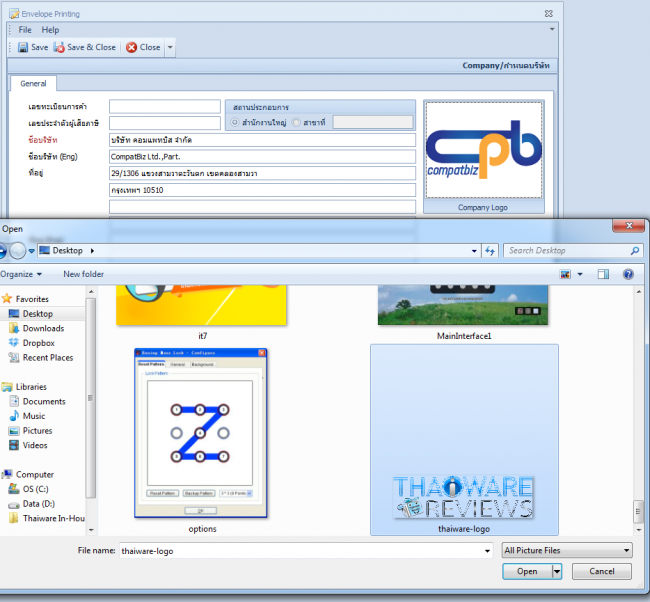
Task: Select Desktop in the Favorites list
Action: tap(37, 314)
